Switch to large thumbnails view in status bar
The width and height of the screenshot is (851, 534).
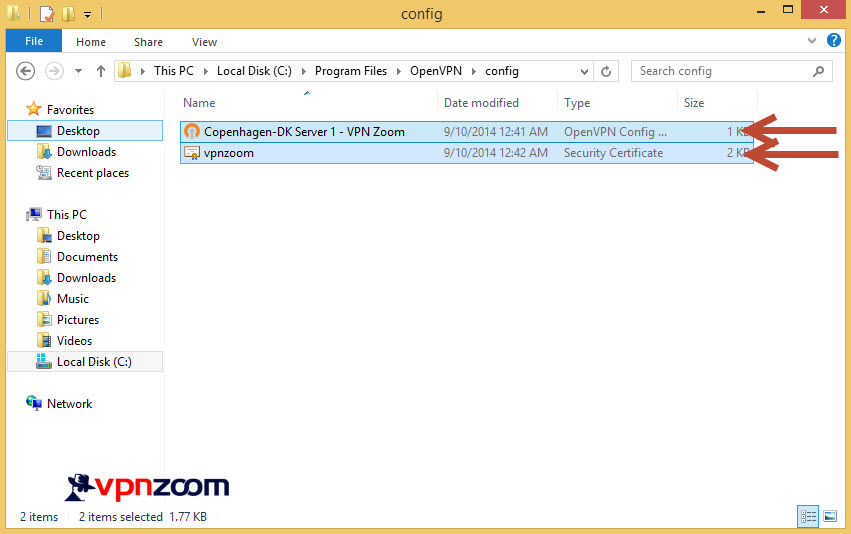(830, 516)
